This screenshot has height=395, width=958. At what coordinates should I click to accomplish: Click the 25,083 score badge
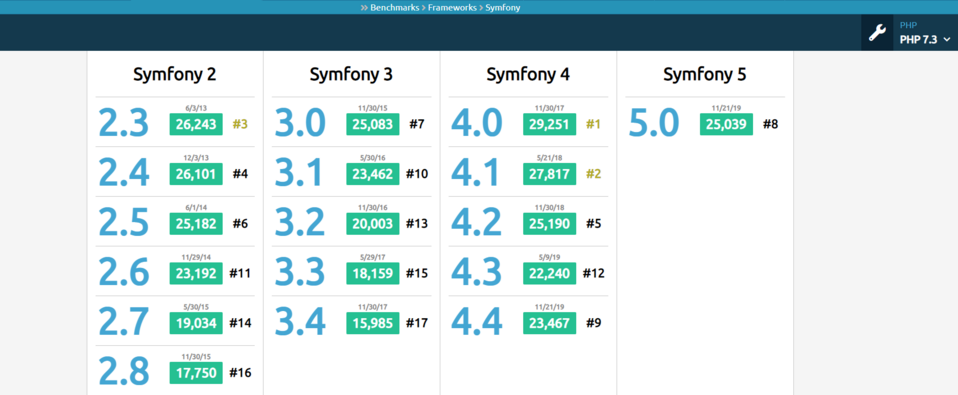tap(373, 125)
